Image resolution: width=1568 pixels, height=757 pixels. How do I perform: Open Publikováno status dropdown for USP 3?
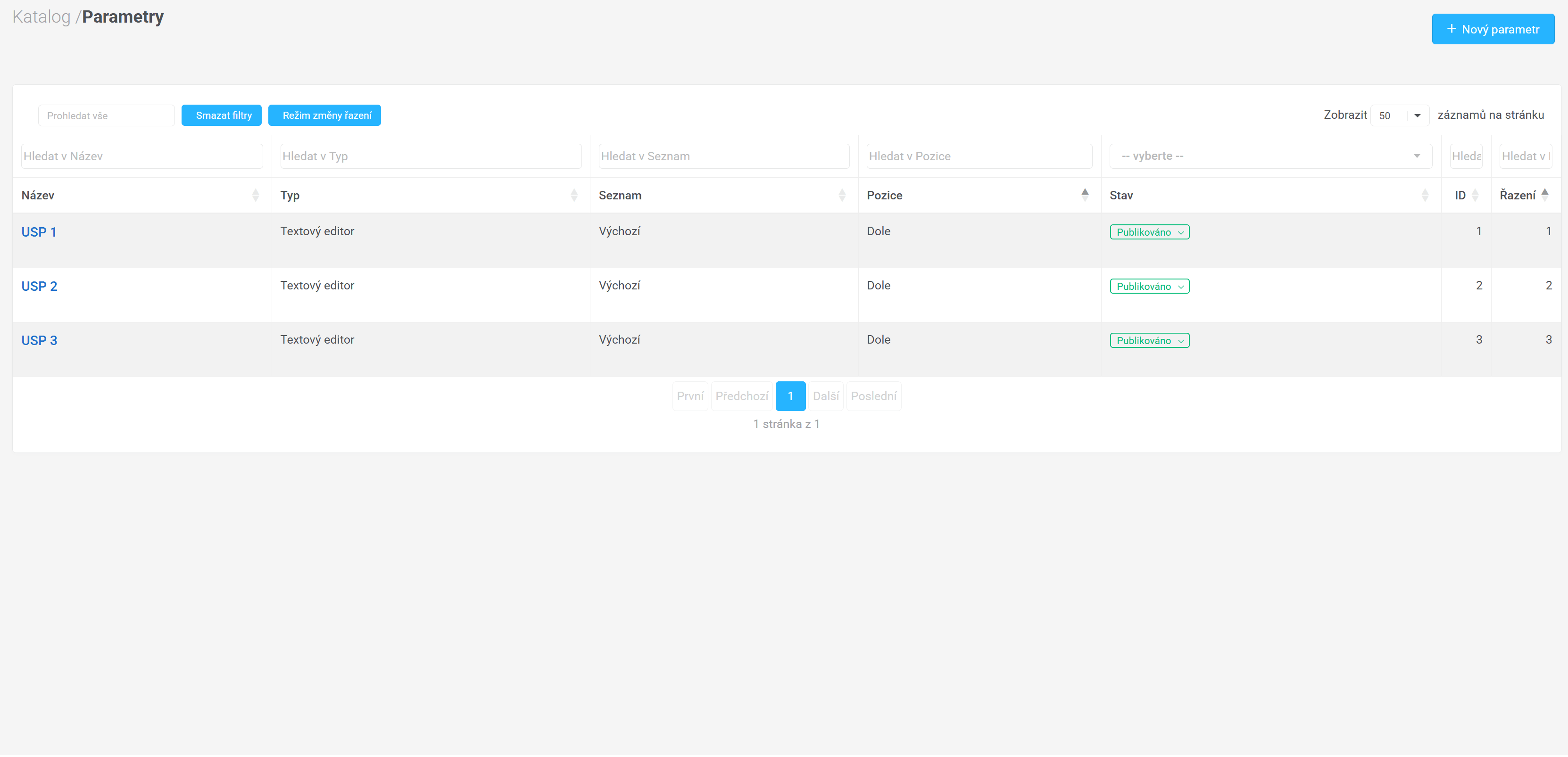(1149, 341)
